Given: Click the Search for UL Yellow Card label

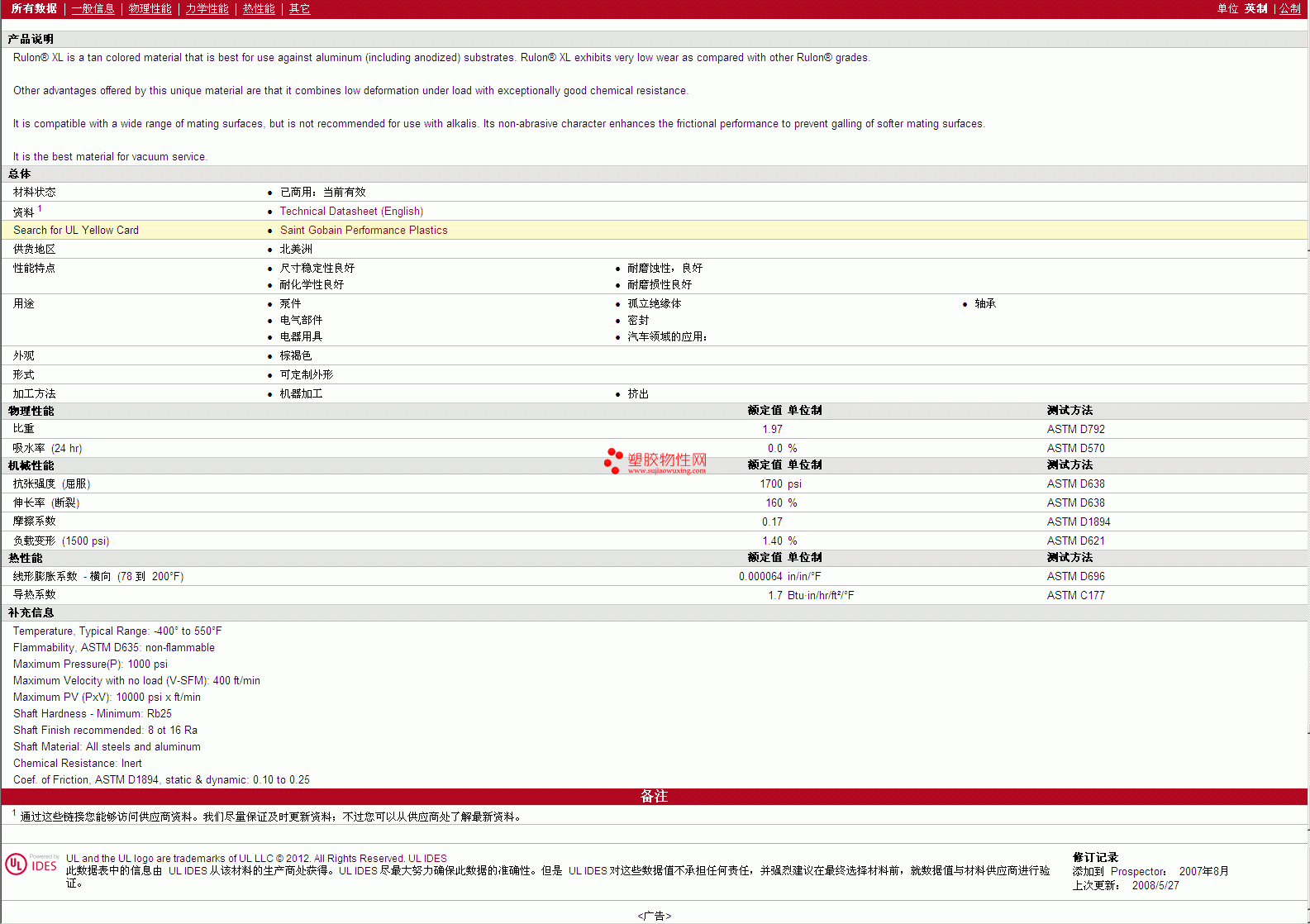Looking at the screenshot, I should [76, 231].
